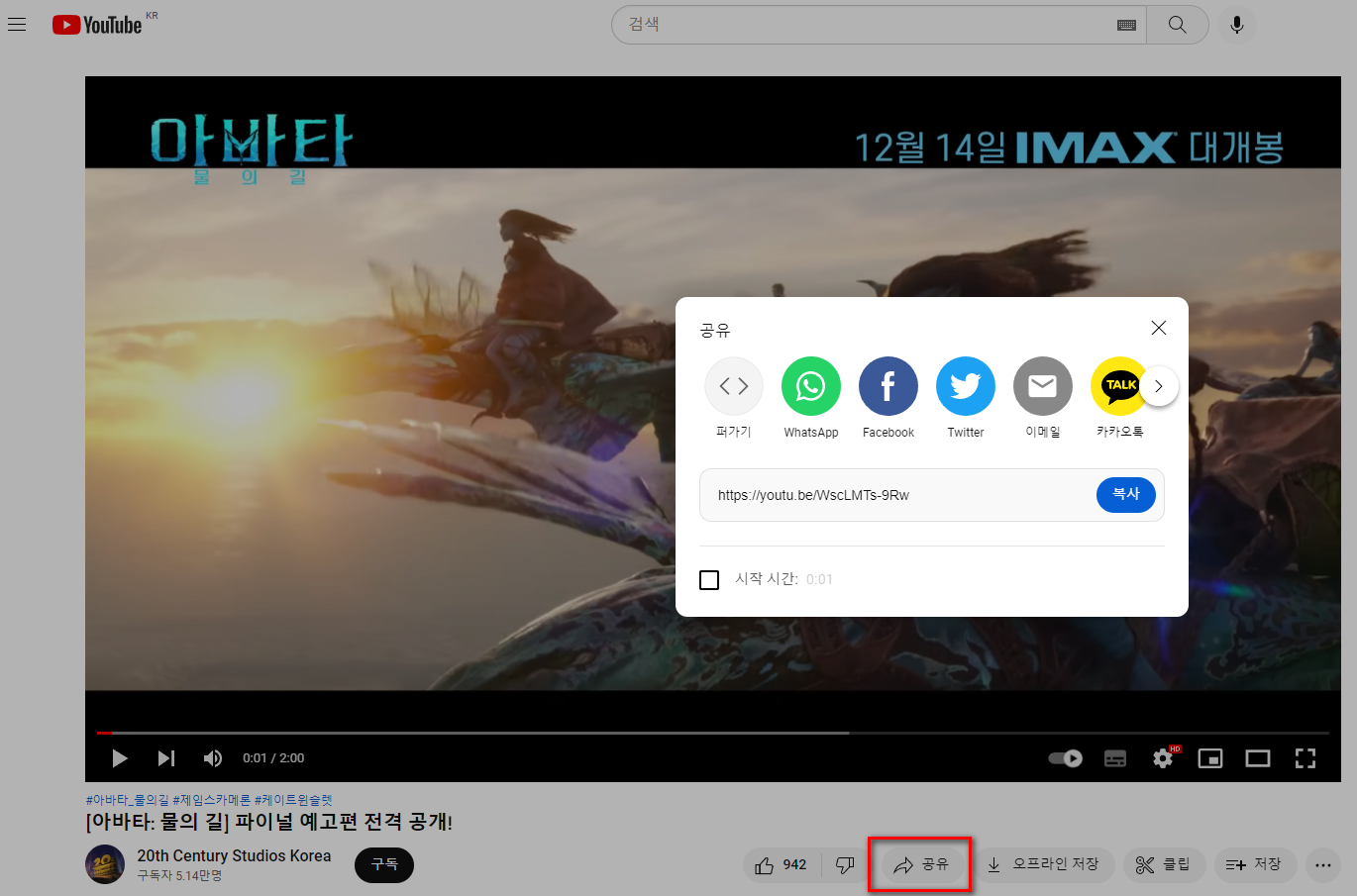This screenshot has width=1357, height=896.
Task: Copy the link with 복사 button
Action: click(1126, 494)
